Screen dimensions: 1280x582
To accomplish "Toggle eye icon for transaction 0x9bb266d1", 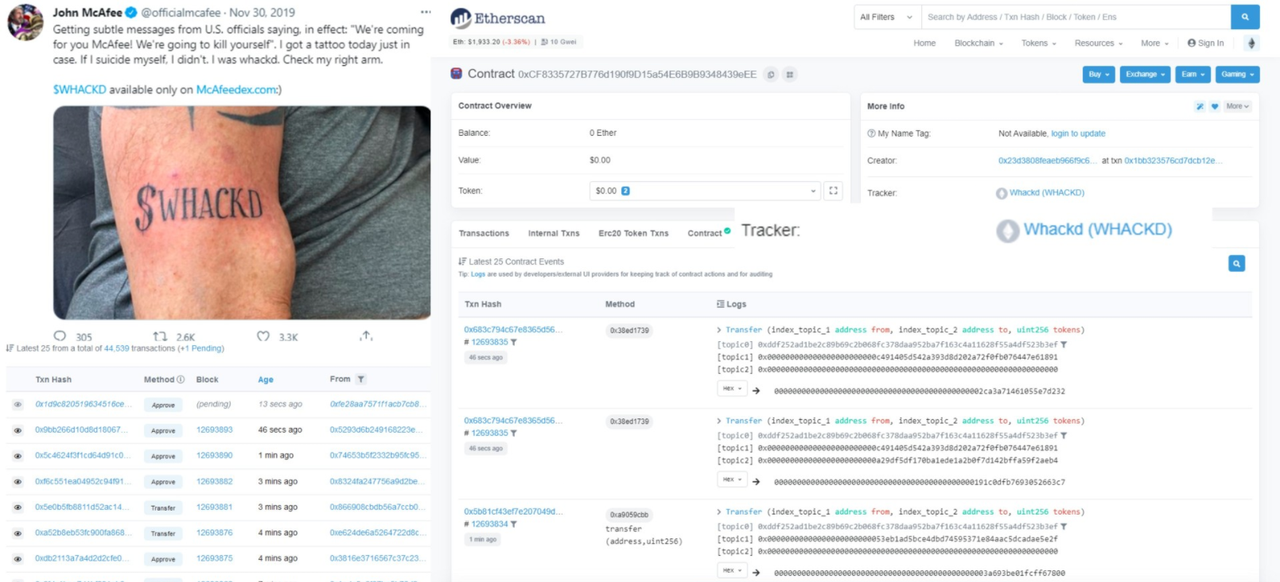I will point(17,430).
